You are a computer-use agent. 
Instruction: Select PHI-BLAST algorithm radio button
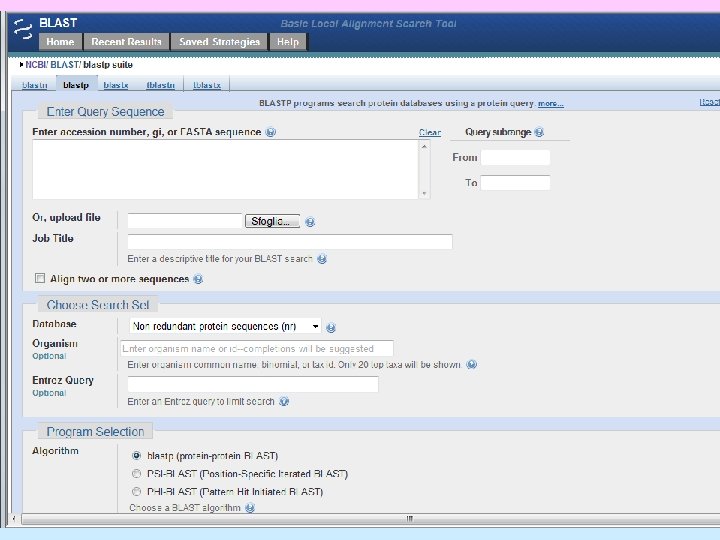tap(136, 491)
